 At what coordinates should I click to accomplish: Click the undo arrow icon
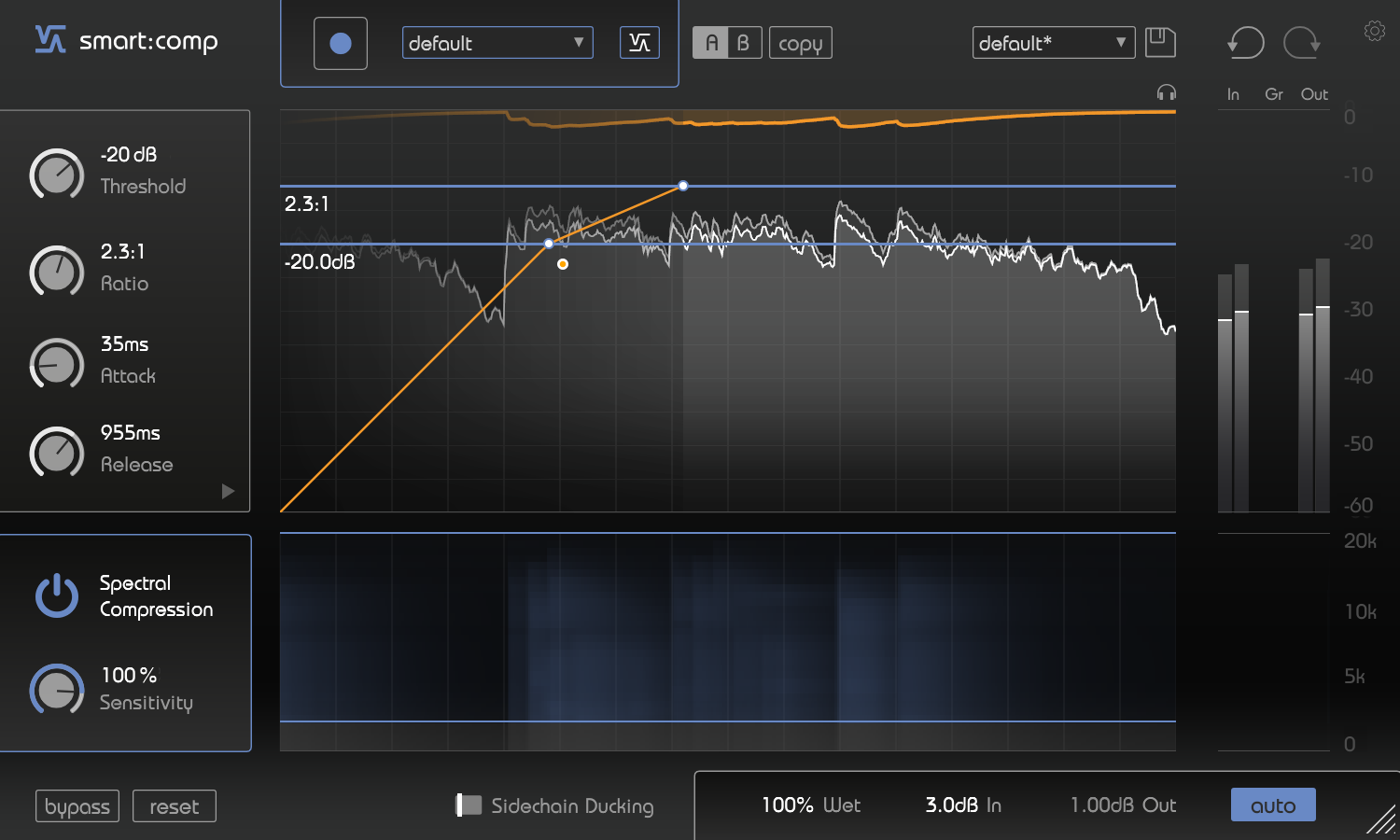pos(1245,43)
